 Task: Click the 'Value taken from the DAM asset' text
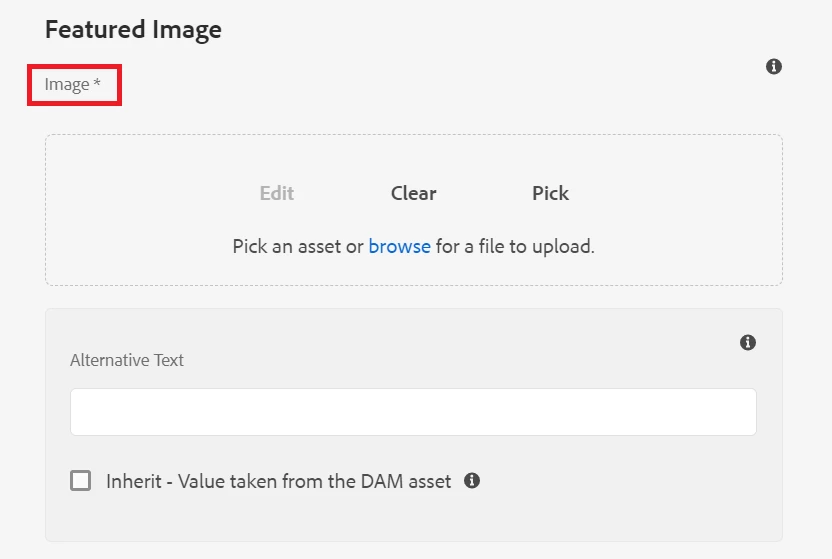click(x=340, y=481)
